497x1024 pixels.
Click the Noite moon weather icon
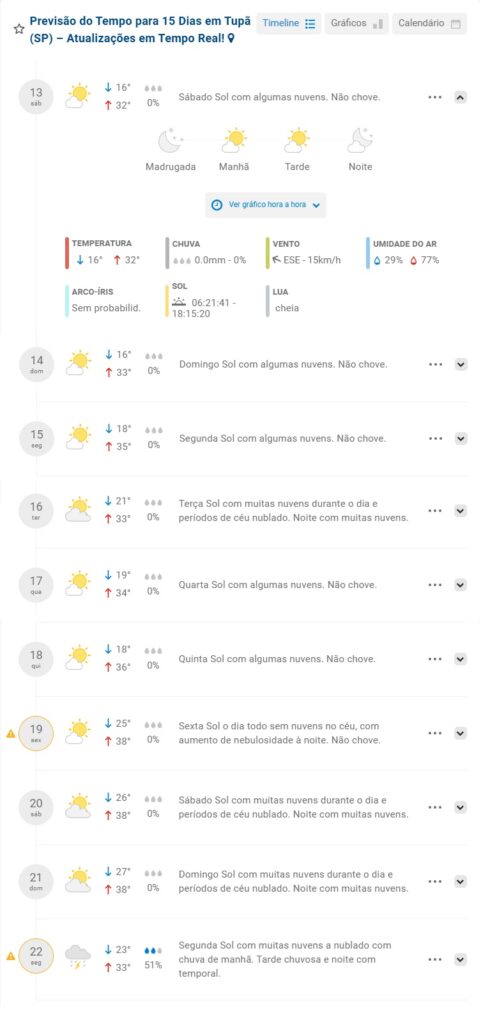360,140
